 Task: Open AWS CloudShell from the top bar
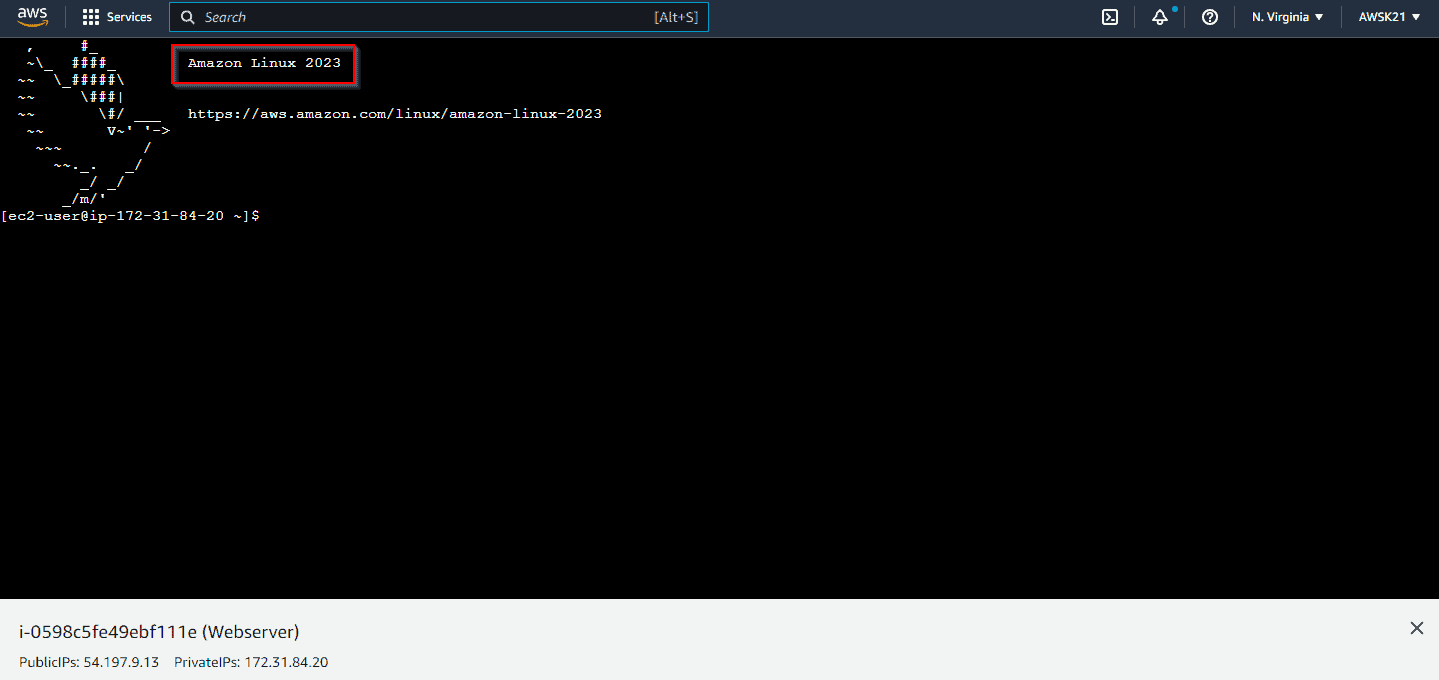(x=1109, y=17)
